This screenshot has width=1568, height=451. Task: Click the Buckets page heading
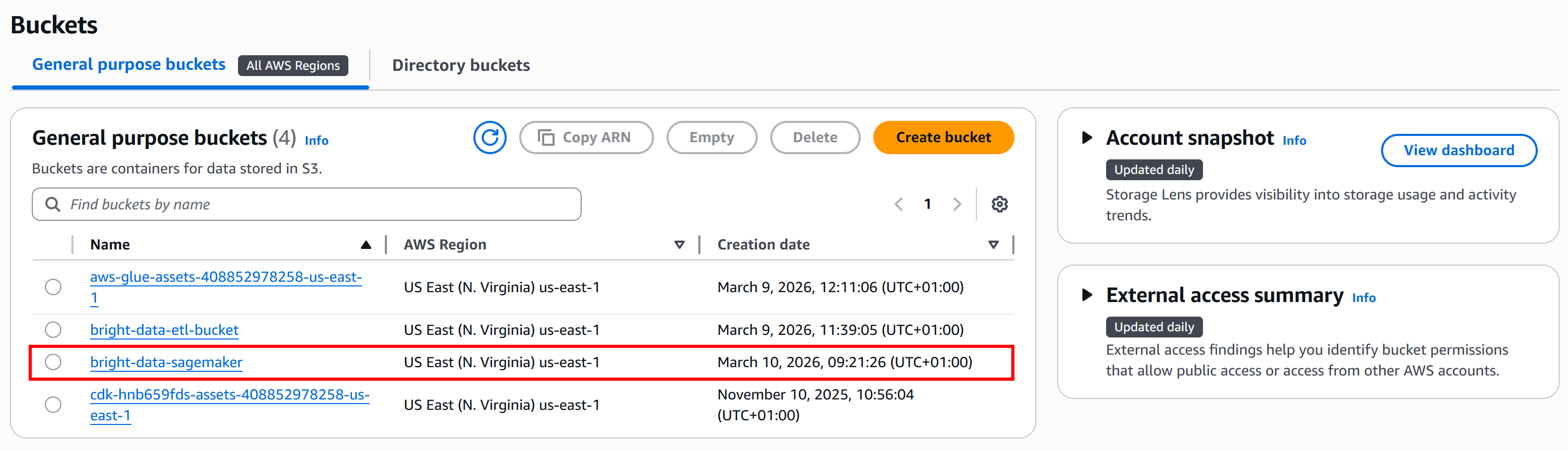(x=54, y=25)
